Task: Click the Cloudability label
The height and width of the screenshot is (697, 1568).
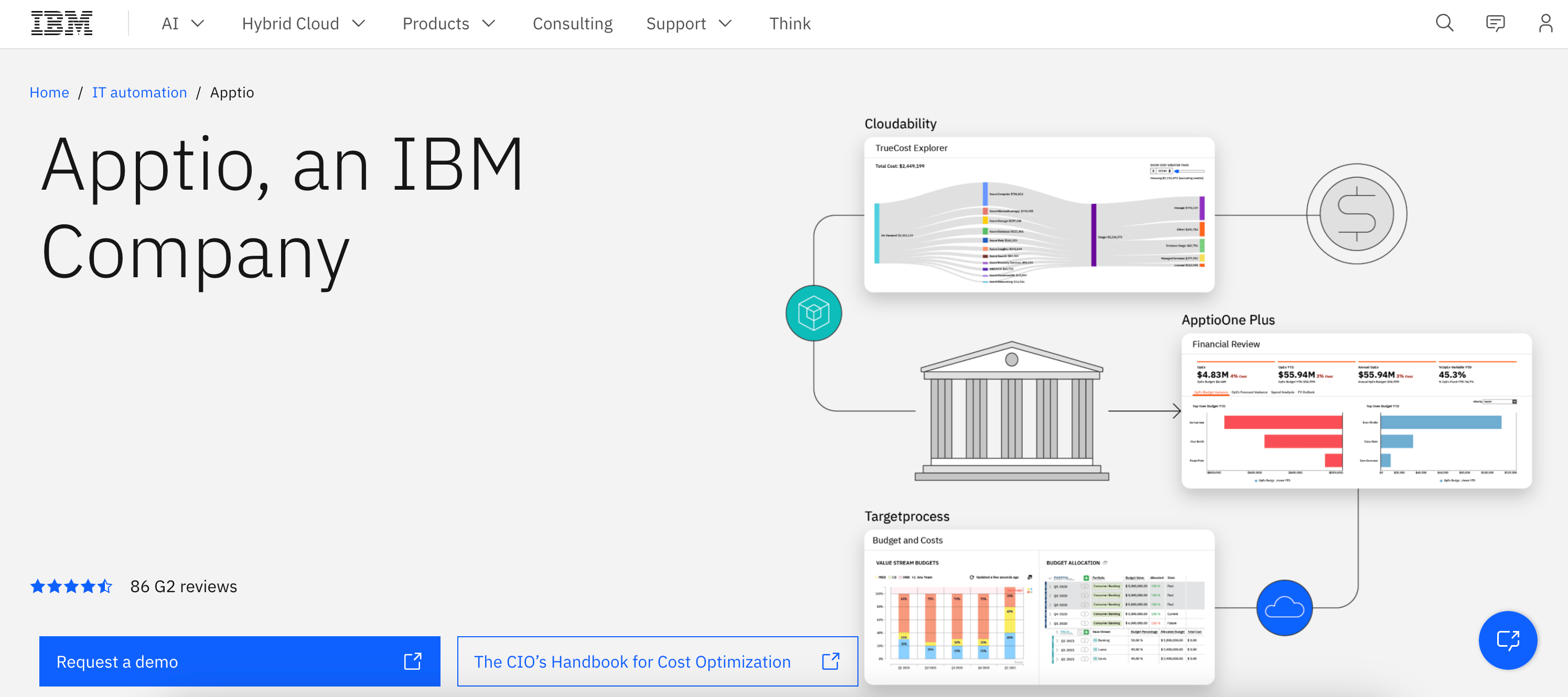Action: click(x=900, y=124)
